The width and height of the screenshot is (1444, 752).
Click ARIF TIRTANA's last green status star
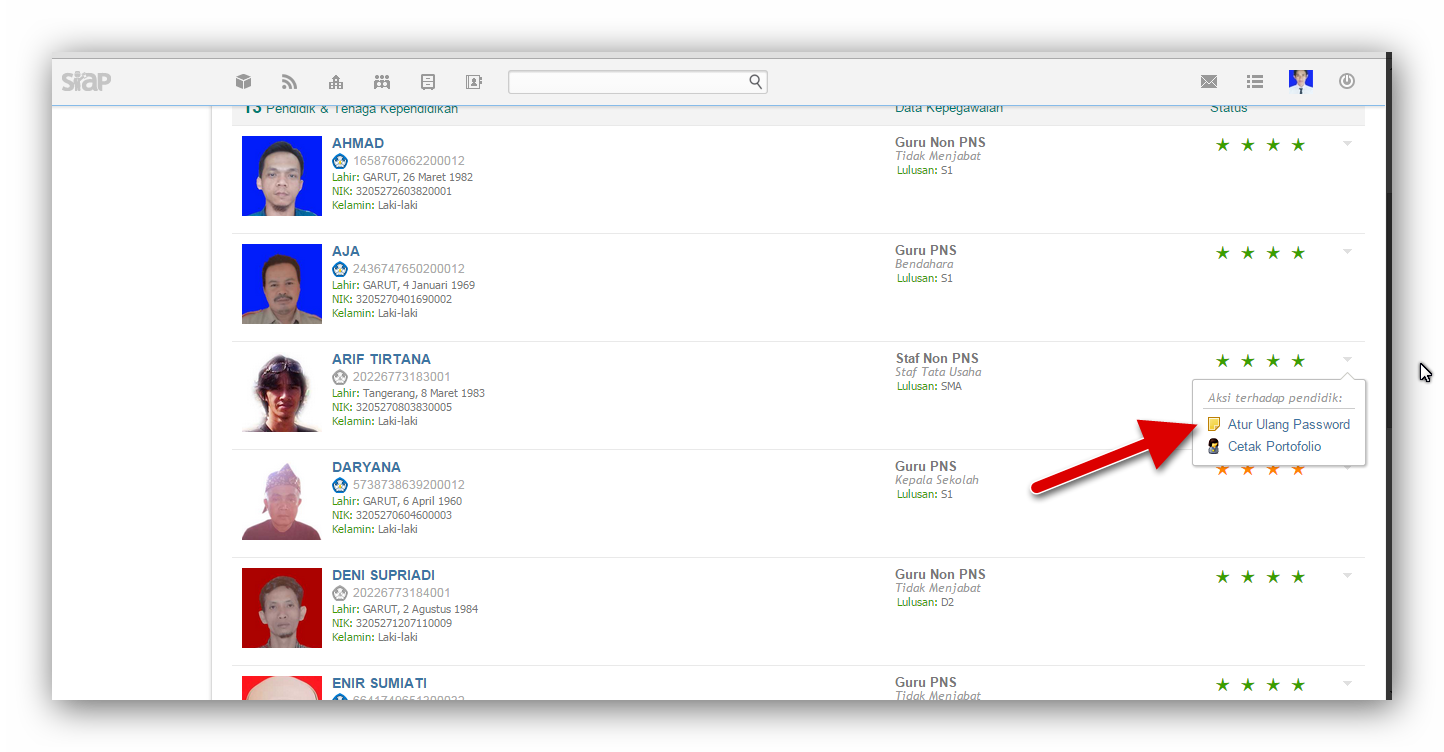[x=1298, y=361]
